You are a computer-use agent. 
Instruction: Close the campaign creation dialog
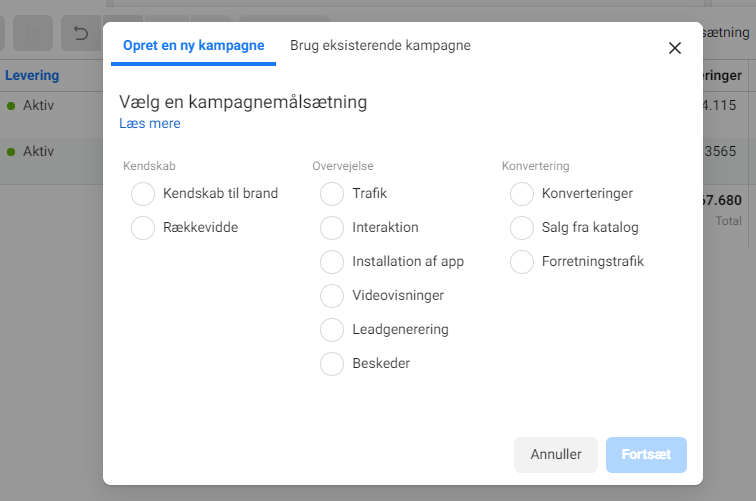pyautogui.click(x=675, y=48)
